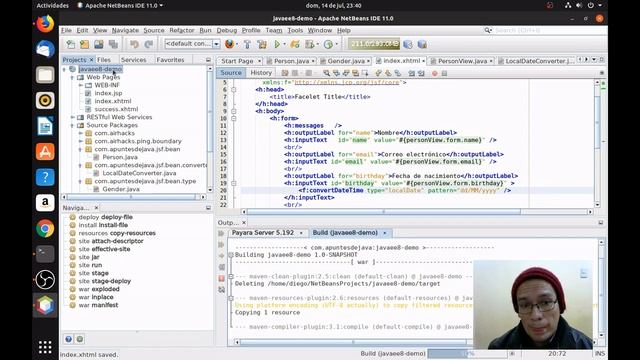Collapse the javaee8-demo project node

(x=64, y=69)
